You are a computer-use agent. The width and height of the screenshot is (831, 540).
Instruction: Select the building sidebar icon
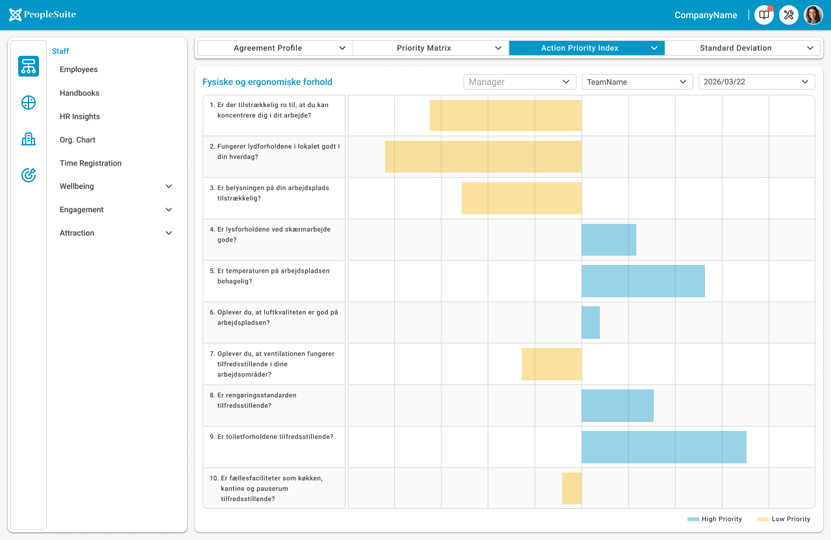[29, 139]
